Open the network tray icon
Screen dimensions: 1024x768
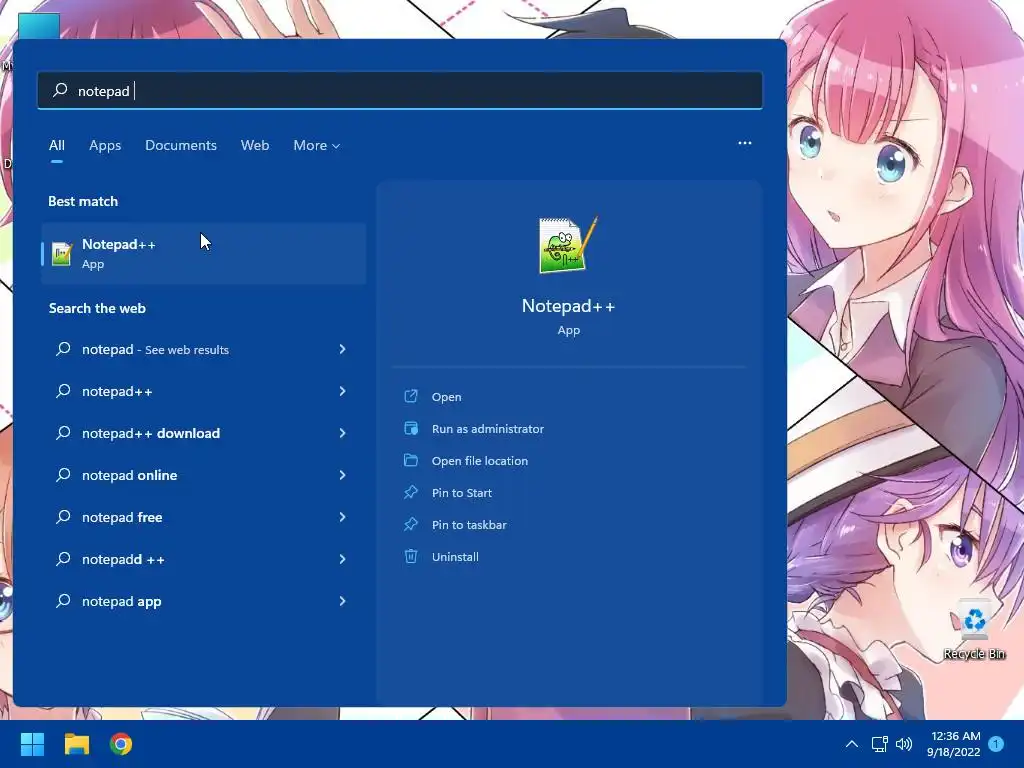(879, 744)
